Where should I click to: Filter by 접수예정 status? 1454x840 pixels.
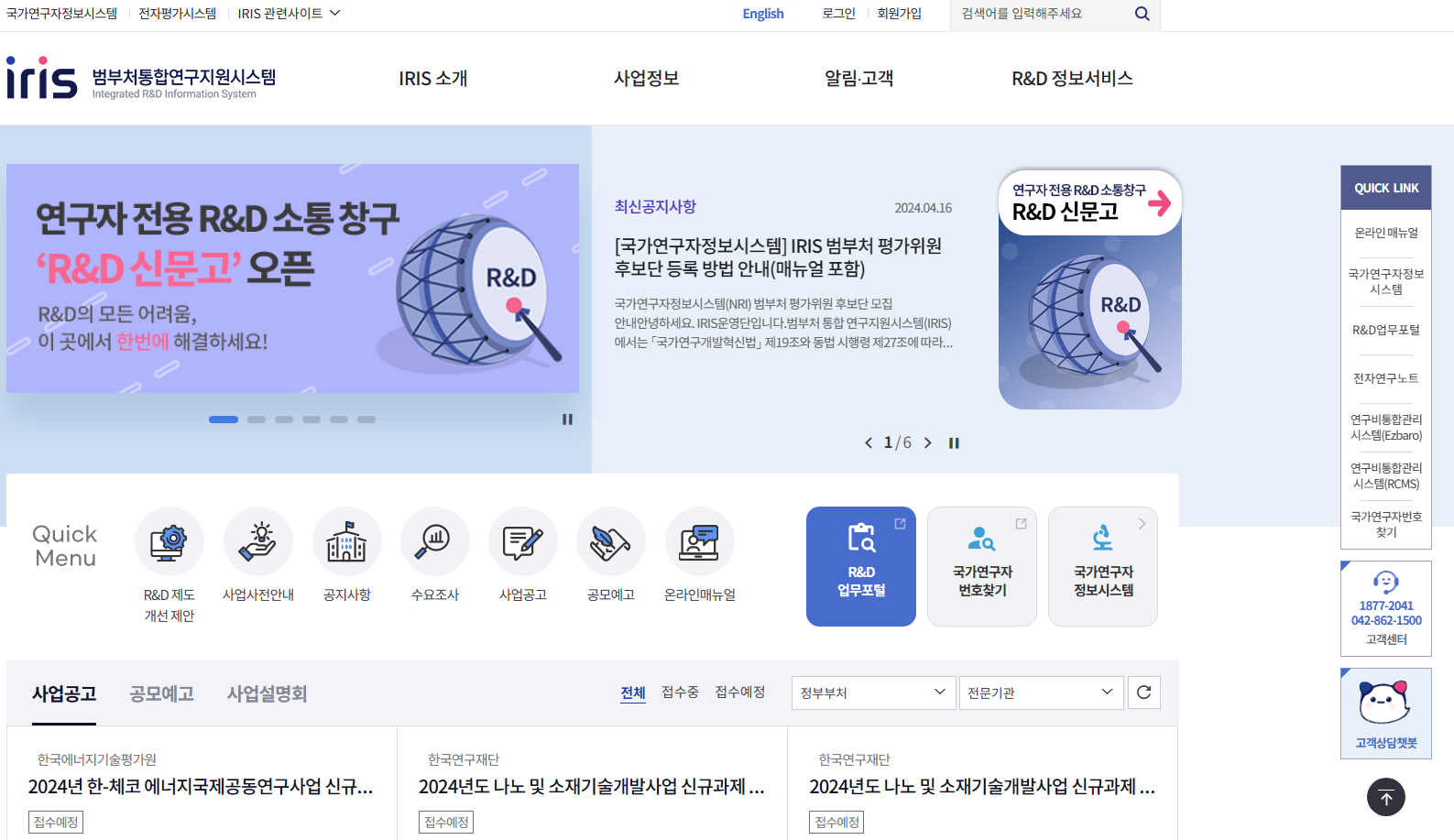pyautogui.click(x=740, y=693)
